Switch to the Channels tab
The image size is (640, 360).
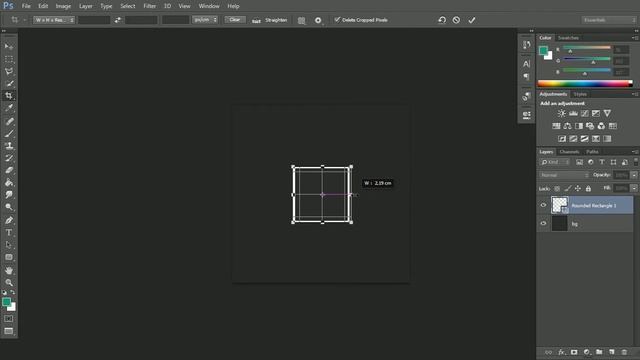click(569, 152)
